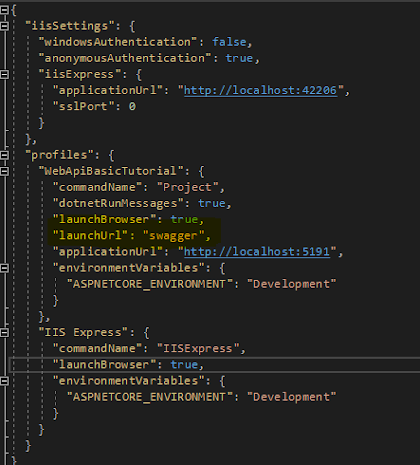Viewport: 420px width, 465px height.
Task: Click the true value of dotnetRunMessages
Action: (212, 203)
